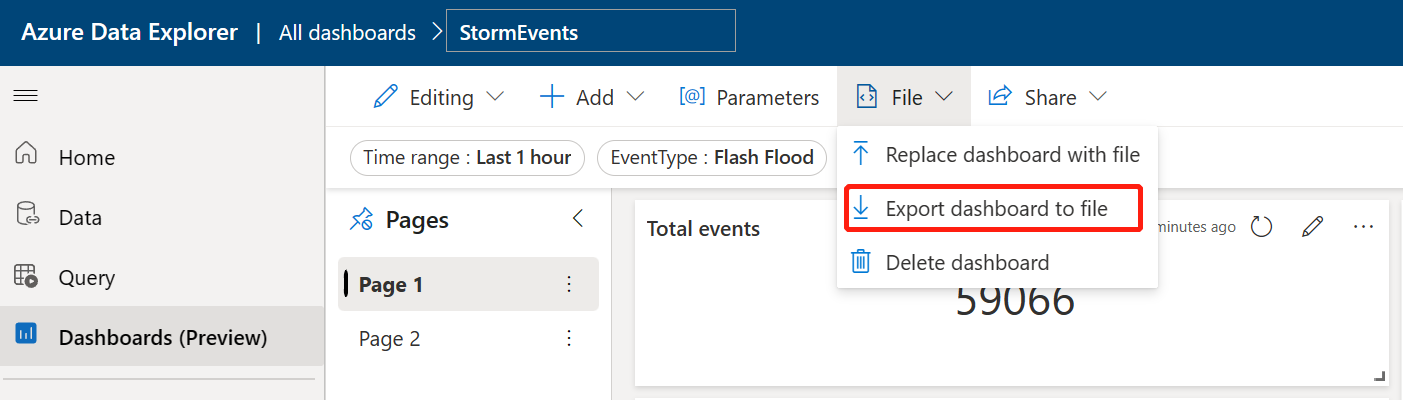Click the File code-page icon

pyautogui.click(x=866, y=97)
